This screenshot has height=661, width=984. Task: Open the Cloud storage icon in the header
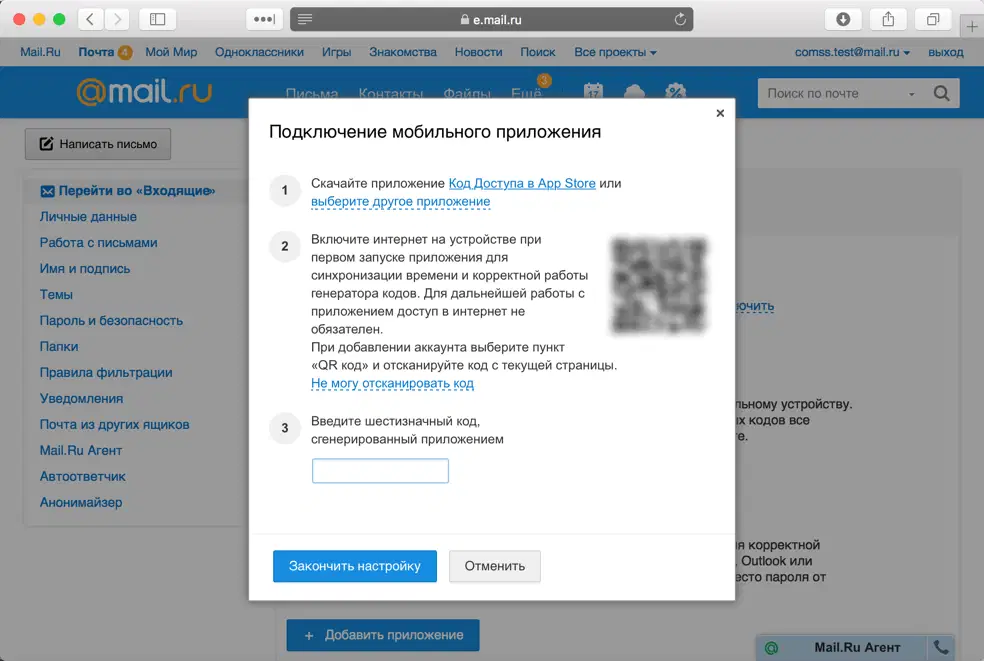[634, 89]
